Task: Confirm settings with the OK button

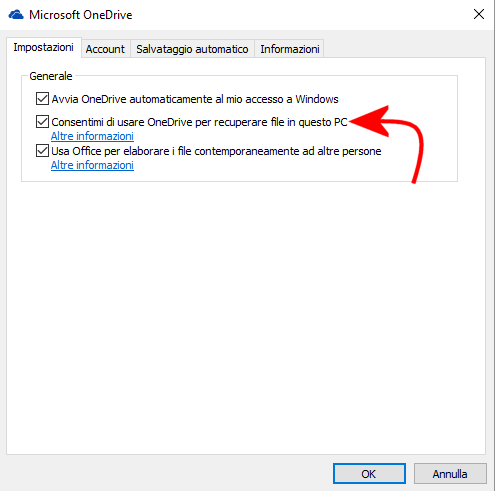Action: click(x=369, y=473)
